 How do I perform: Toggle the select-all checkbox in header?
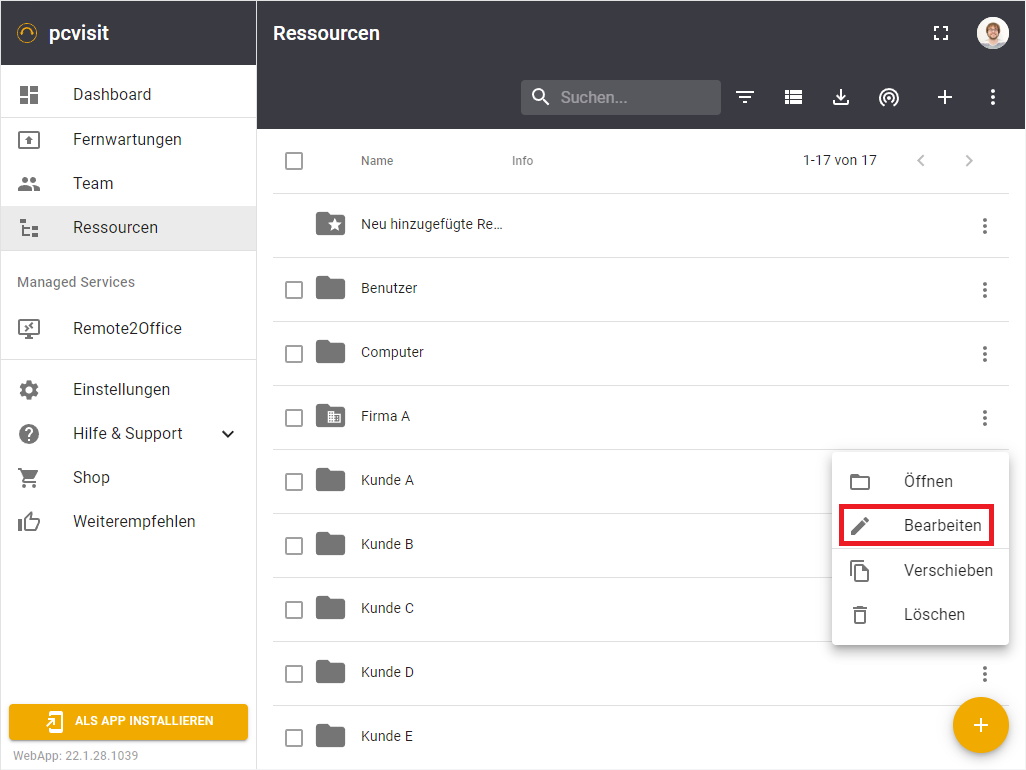click(x=294, y=161)
